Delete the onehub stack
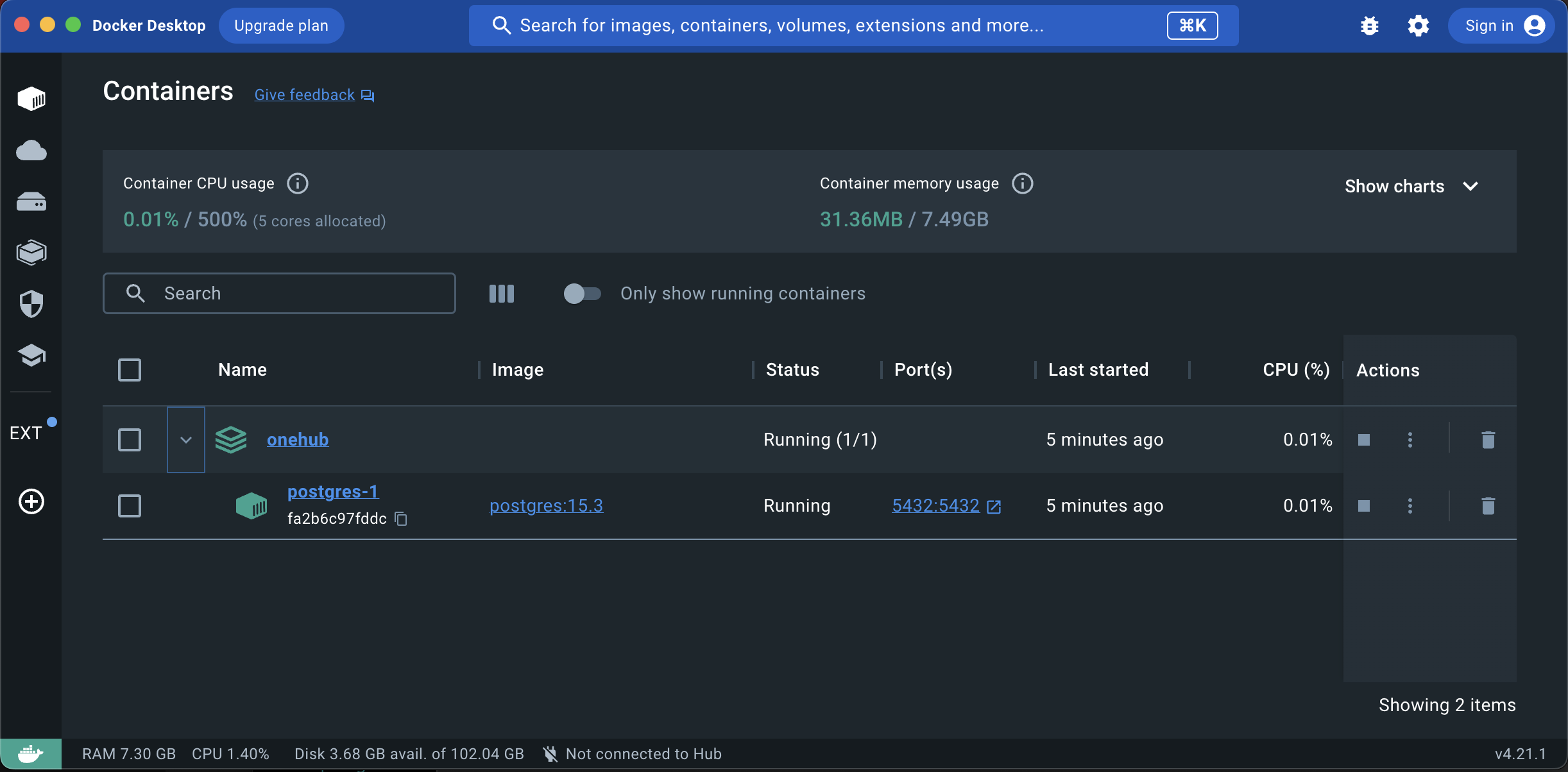Image resolution: width=1568 pixels, height=772 pixels. tap(1488, 440)
